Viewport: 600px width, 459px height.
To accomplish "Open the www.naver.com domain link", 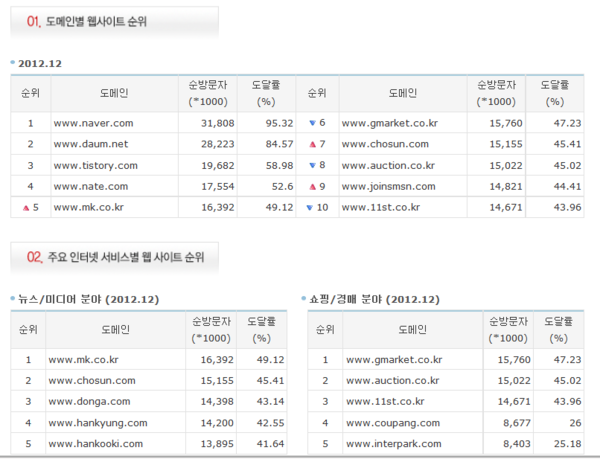I will (x=92, y=123).
